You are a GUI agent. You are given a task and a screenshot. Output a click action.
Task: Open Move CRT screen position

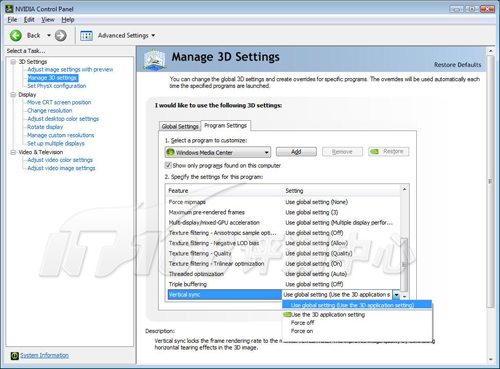pyautogui.click(x=59, y=102)
